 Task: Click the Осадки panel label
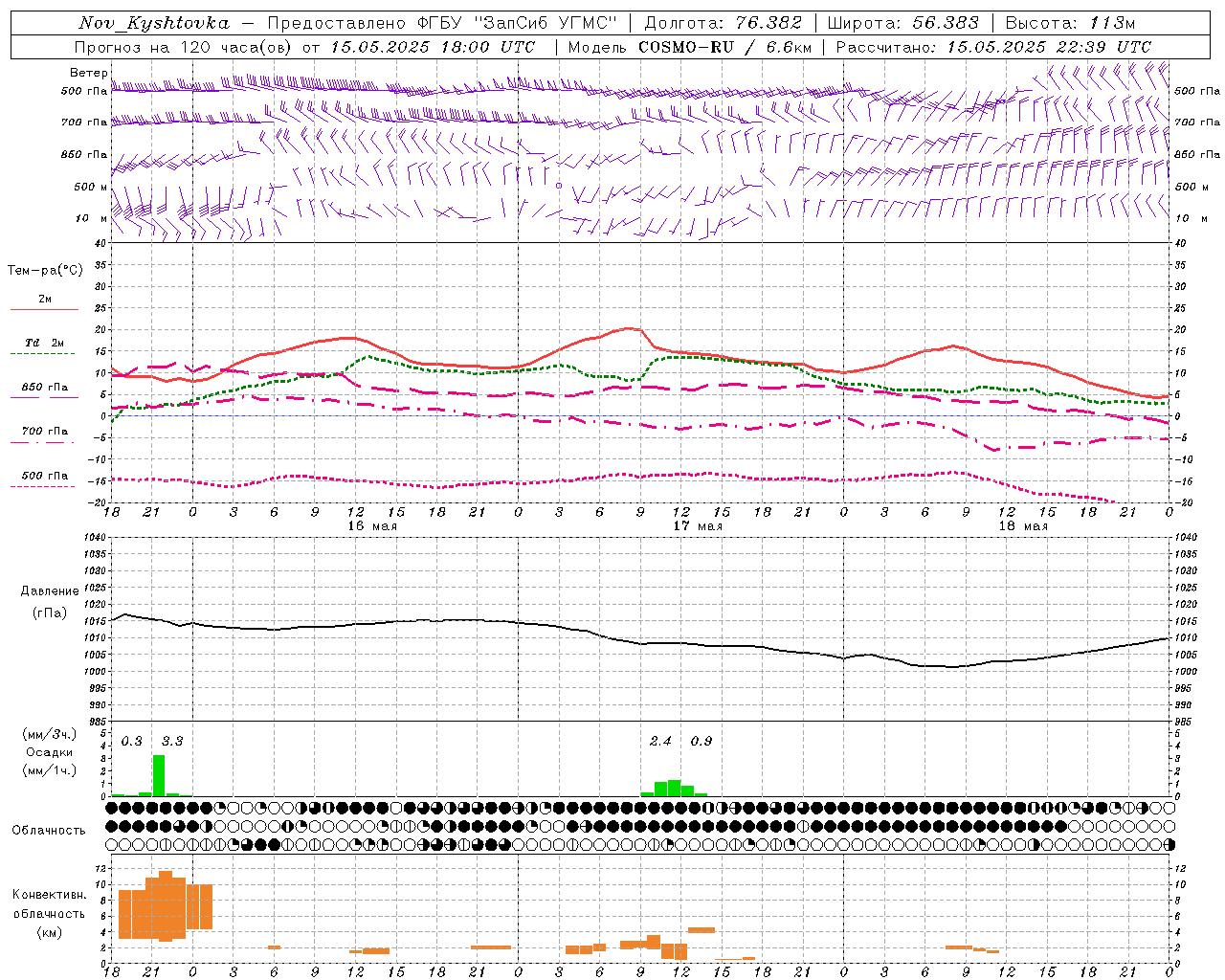(49, 752)
